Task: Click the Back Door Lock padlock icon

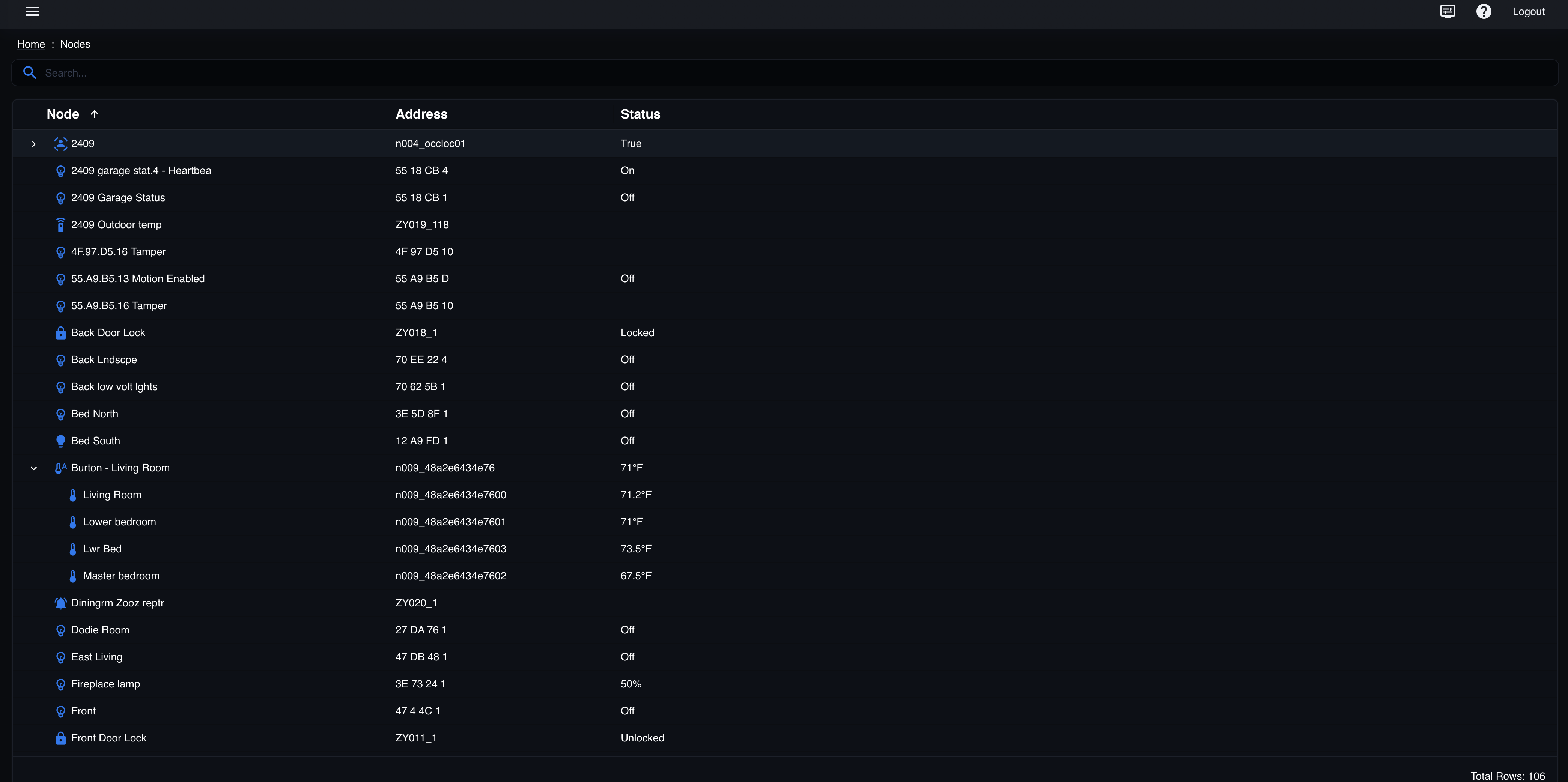Action: (60, 333)
